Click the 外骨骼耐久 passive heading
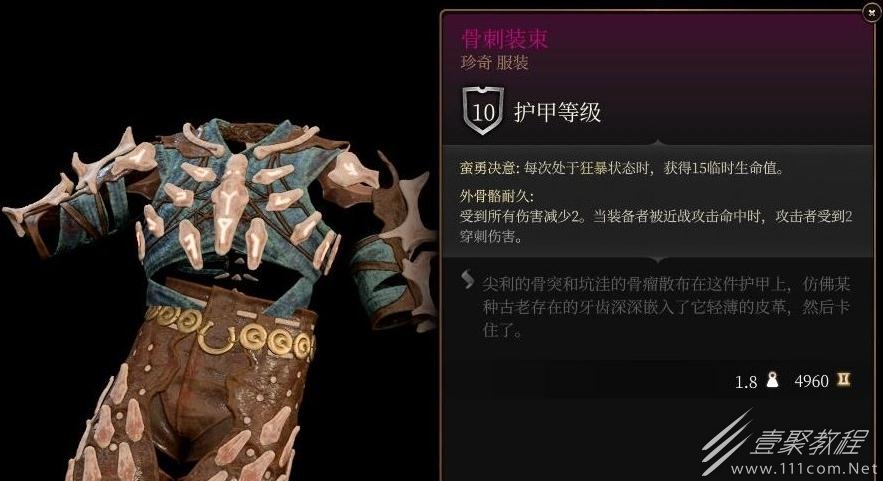The height and width of the screenshot is (481, 883). pos(496,196)
